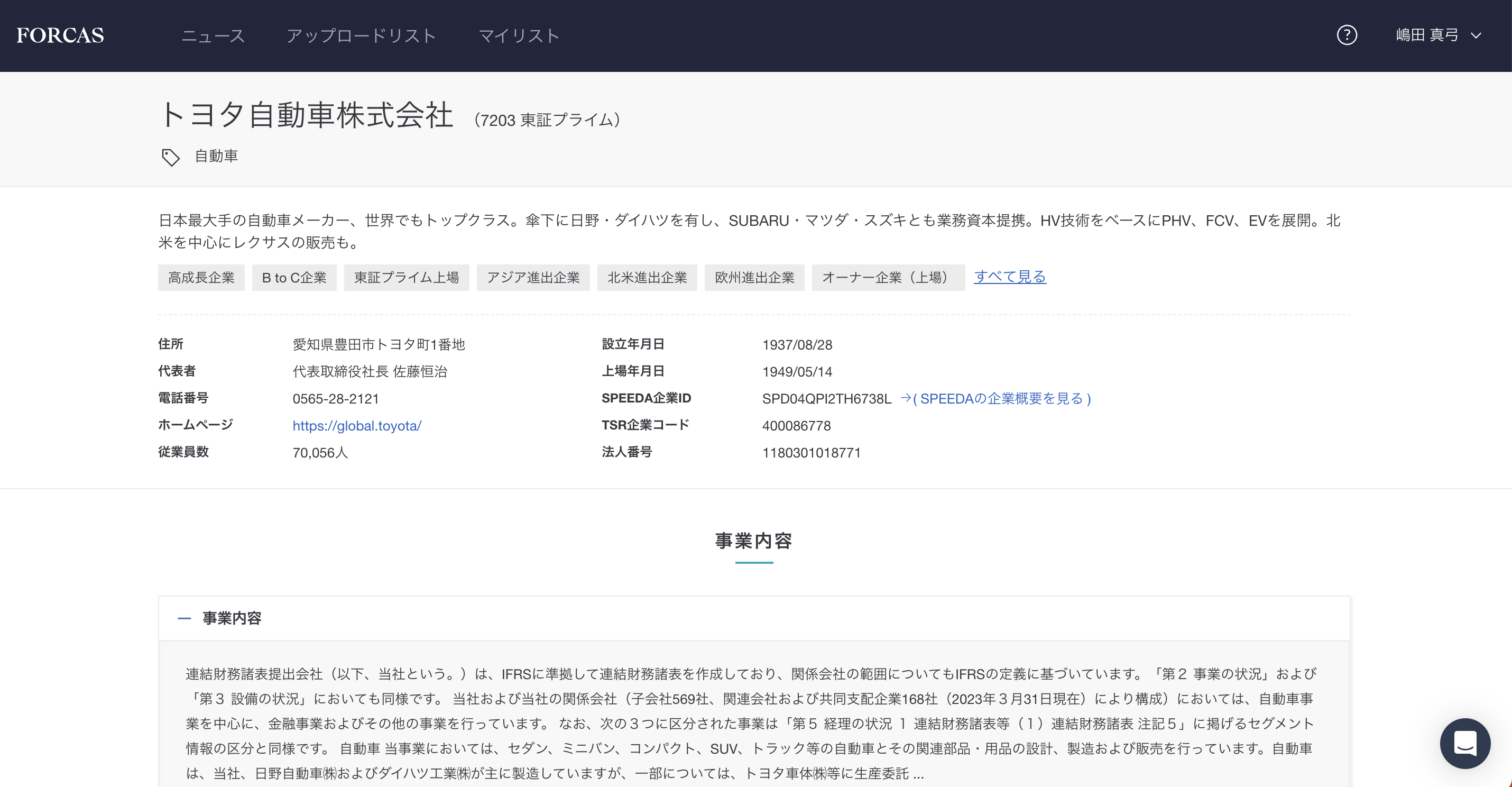This screenshot has height=787, width=1512.
Task: Go to アップロードリスト
Action: pos(361,36)
